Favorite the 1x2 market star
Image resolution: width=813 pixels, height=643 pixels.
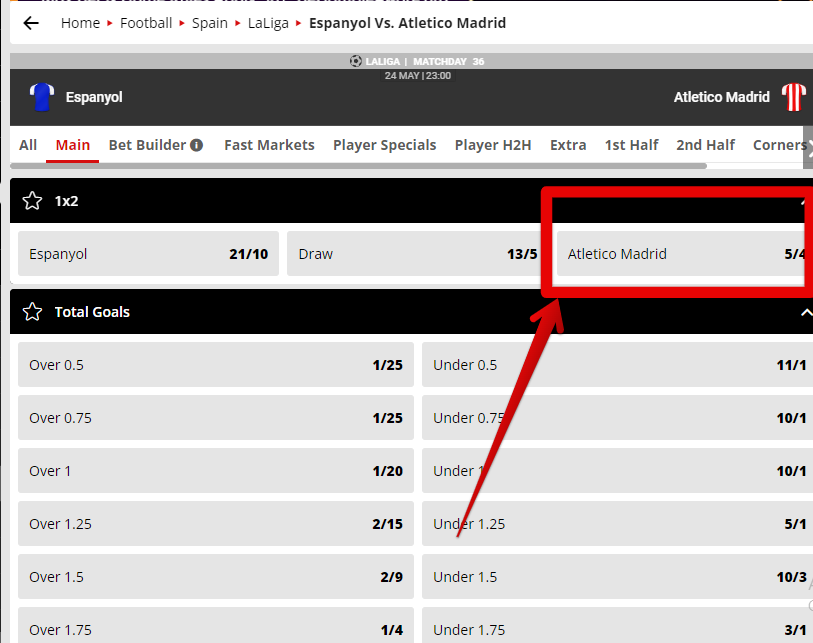(32, 201)
